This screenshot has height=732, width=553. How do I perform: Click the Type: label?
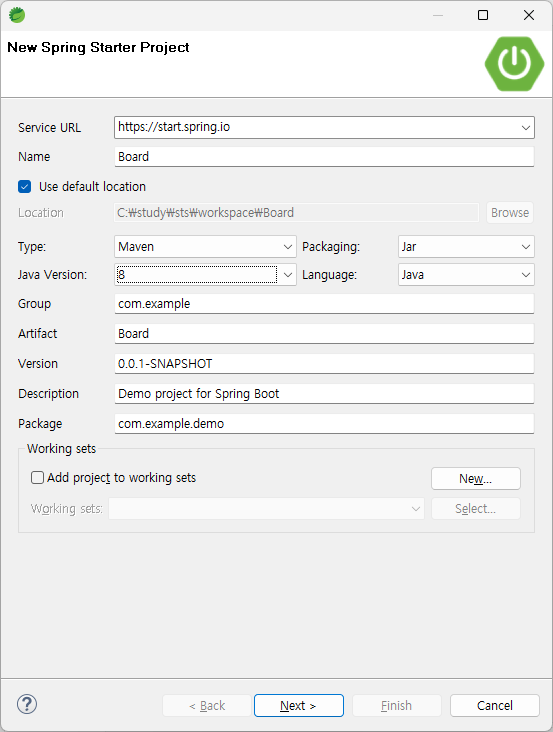[32, 246]
